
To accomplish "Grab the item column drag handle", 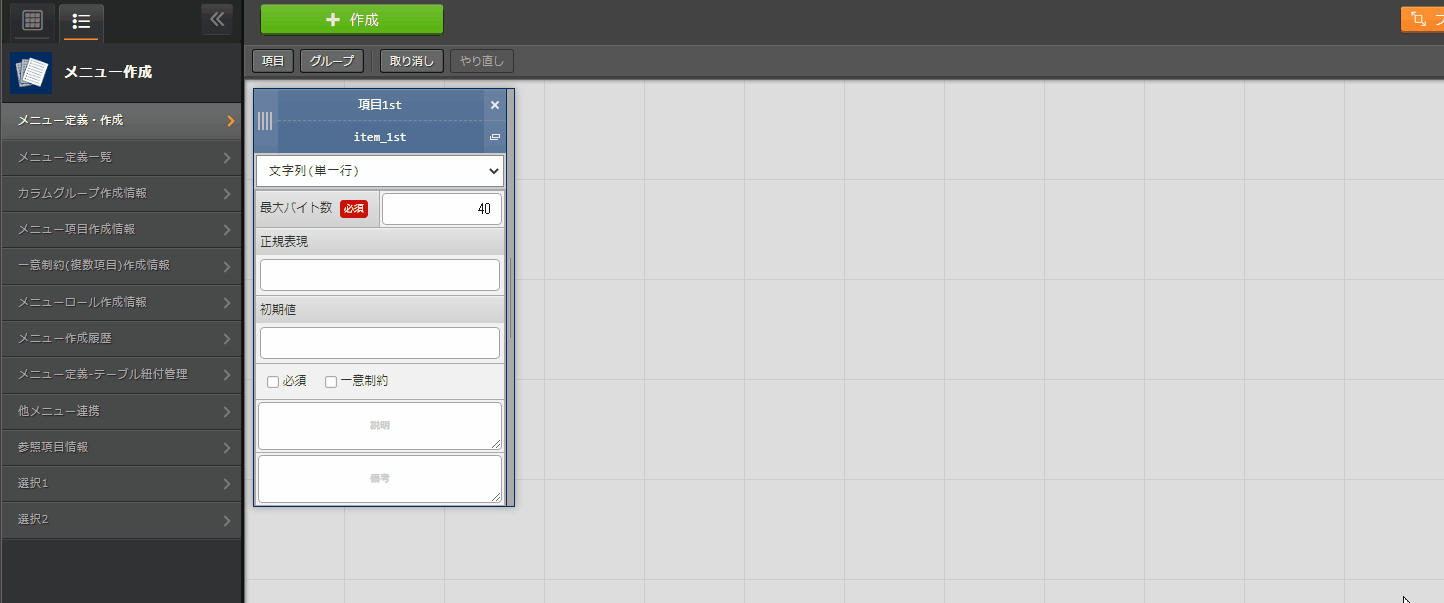I will [x=265, y=121].
